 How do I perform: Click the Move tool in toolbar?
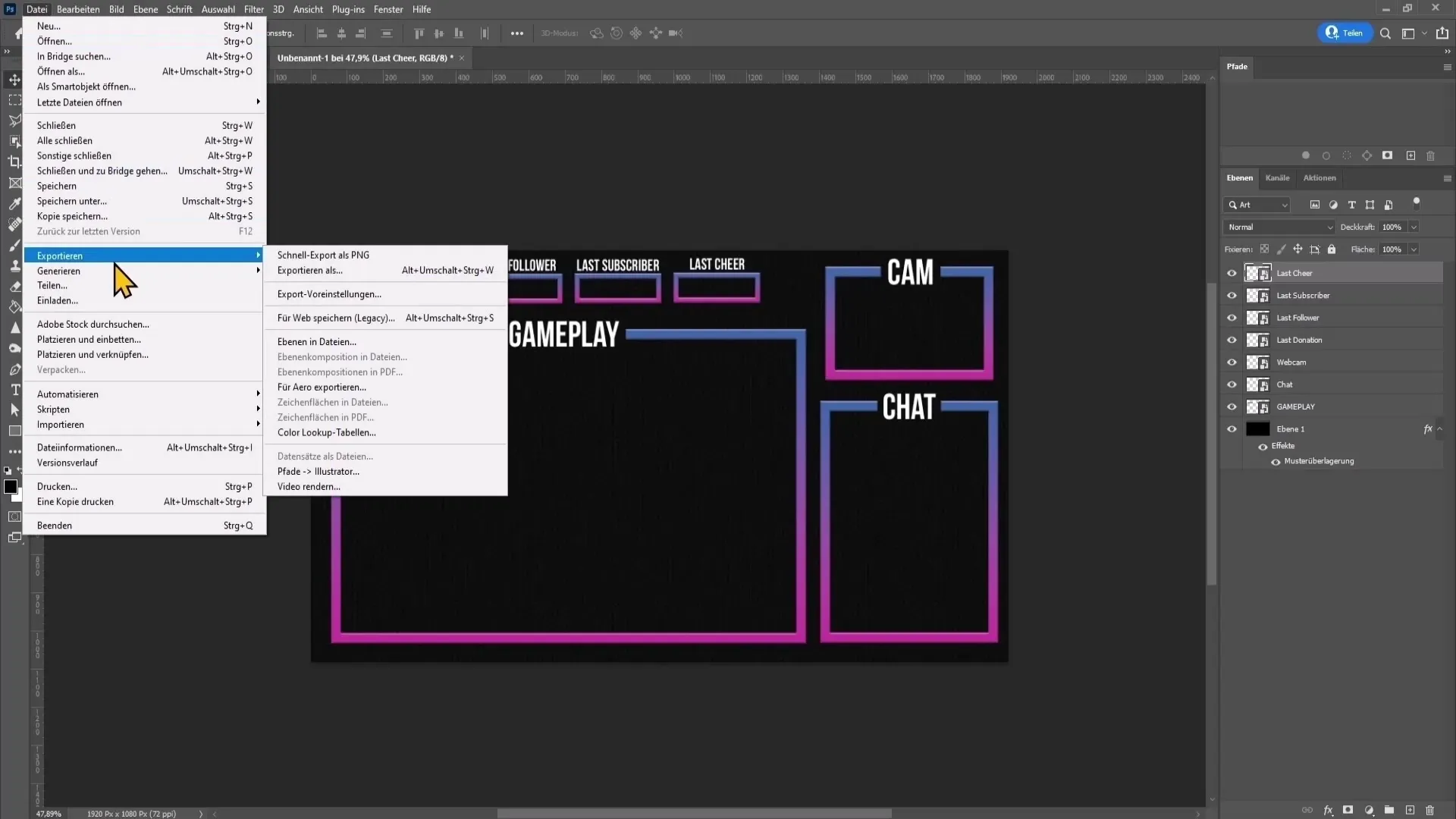(x=14, y=78)
